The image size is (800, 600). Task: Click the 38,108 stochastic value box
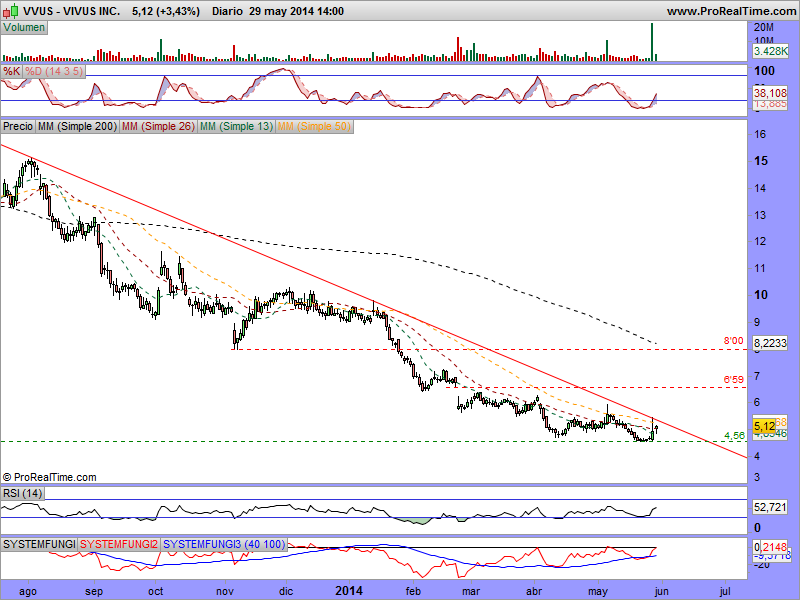pyautogui.click(x=770, y=93)
